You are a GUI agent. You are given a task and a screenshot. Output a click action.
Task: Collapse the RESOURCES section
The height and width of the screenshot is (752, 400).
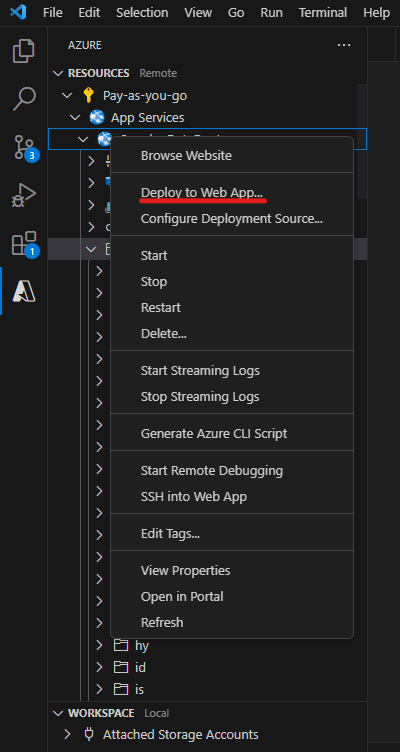(58, 73)
